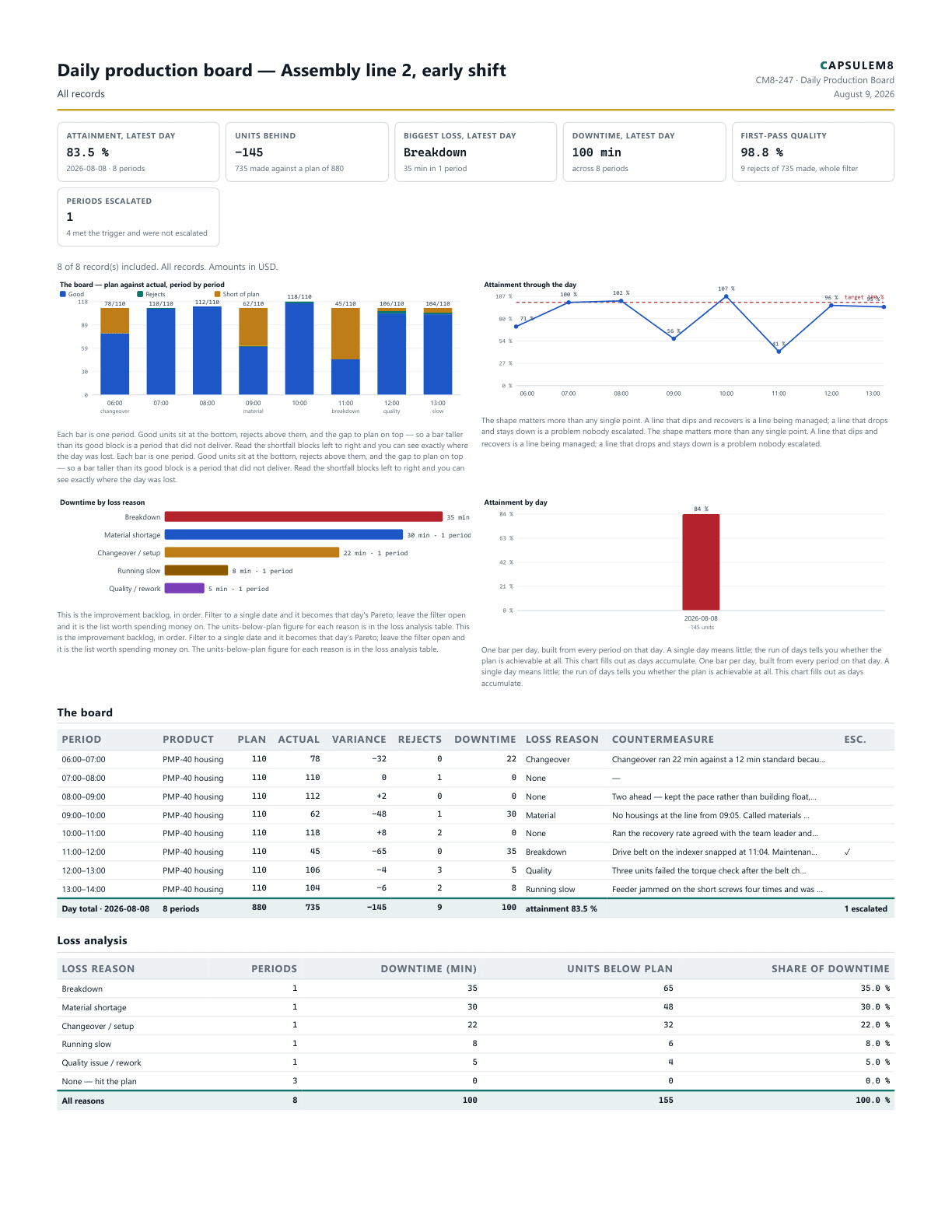Click the 09:00 material bar in the board chart
952x1232 pixels.
(x=254, y=352)
